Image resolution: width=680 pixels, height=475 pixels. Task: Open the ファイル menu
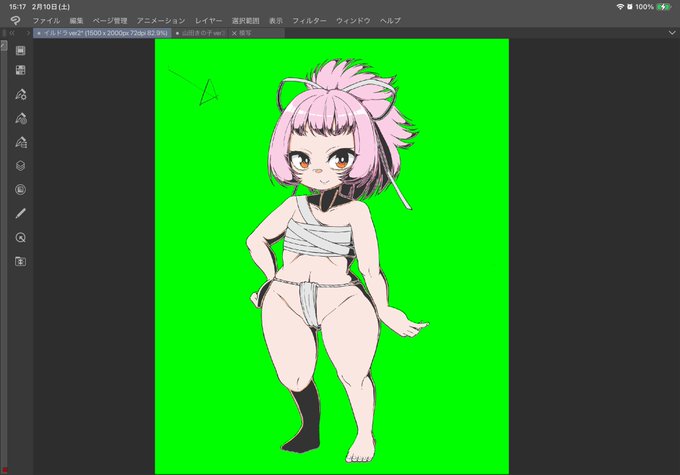46,20
